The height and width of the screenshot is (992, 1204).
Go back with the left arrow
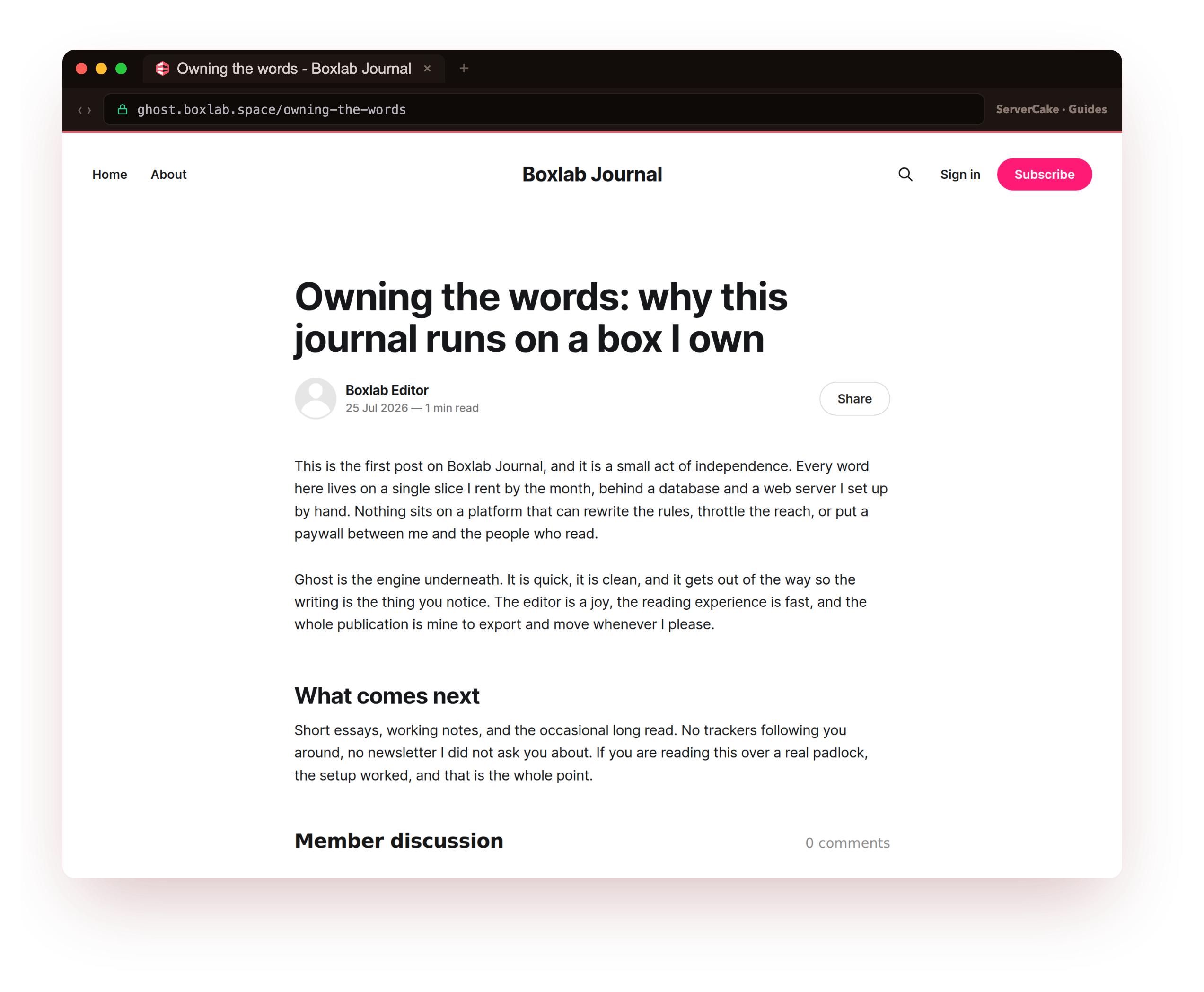pos(80,110)
